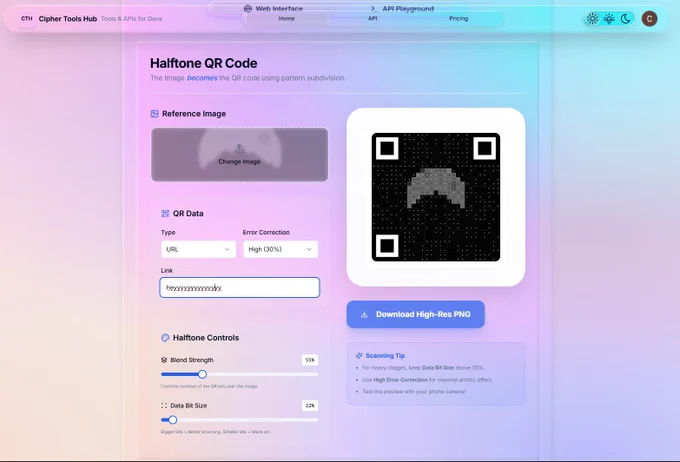
Task: Click Cipher Tools Hub title
Action: click(x=68, y=19)
